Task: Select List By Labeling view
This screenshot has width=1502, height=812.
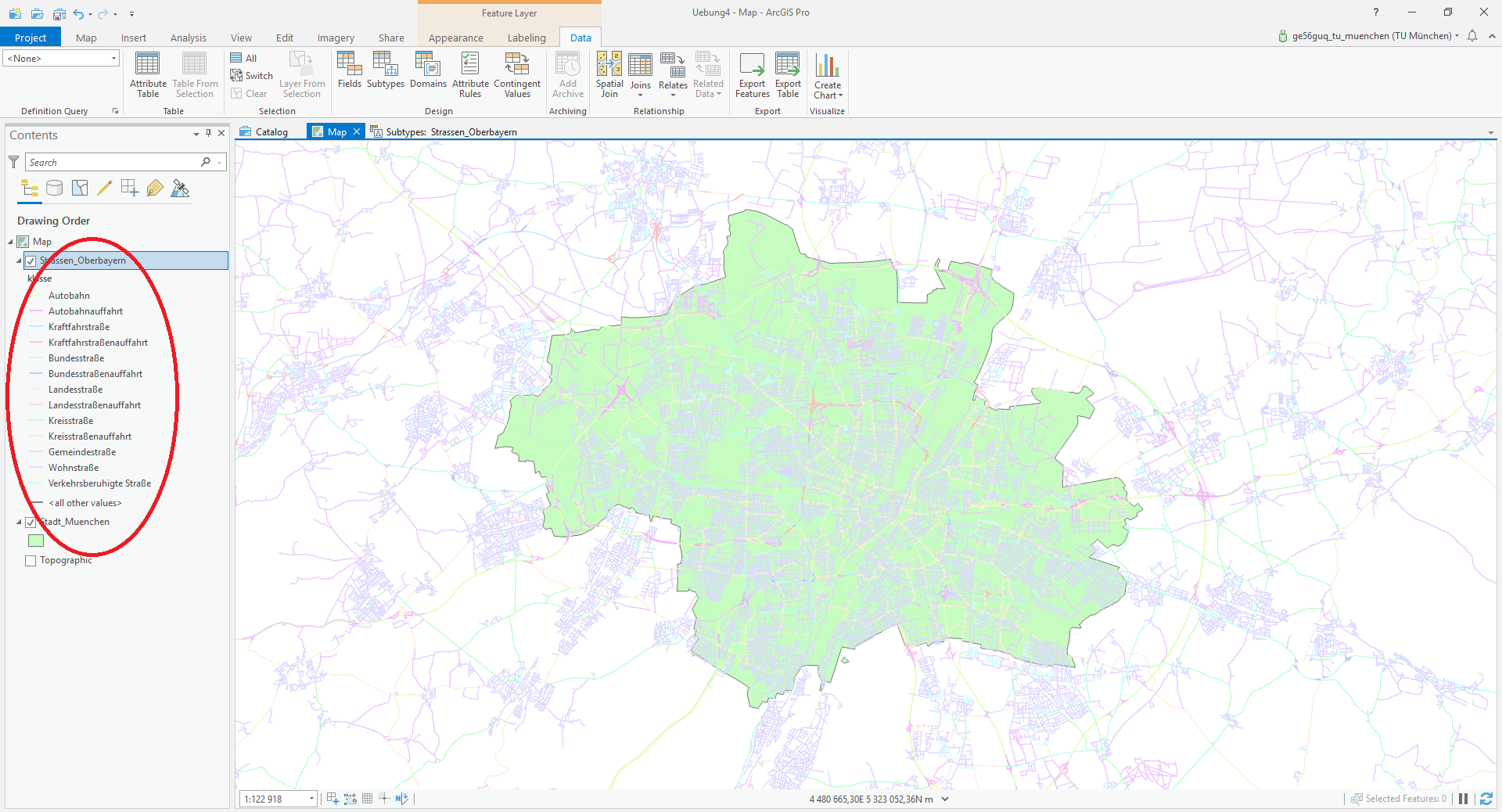Action: tap(155, 188)
